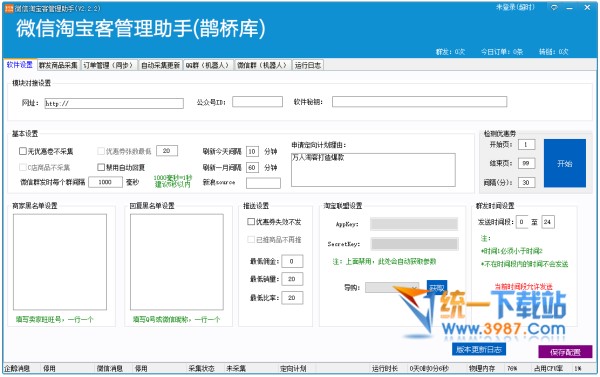
Task: Switch to the 群发商品采集 tab
Action: [58, 65]
